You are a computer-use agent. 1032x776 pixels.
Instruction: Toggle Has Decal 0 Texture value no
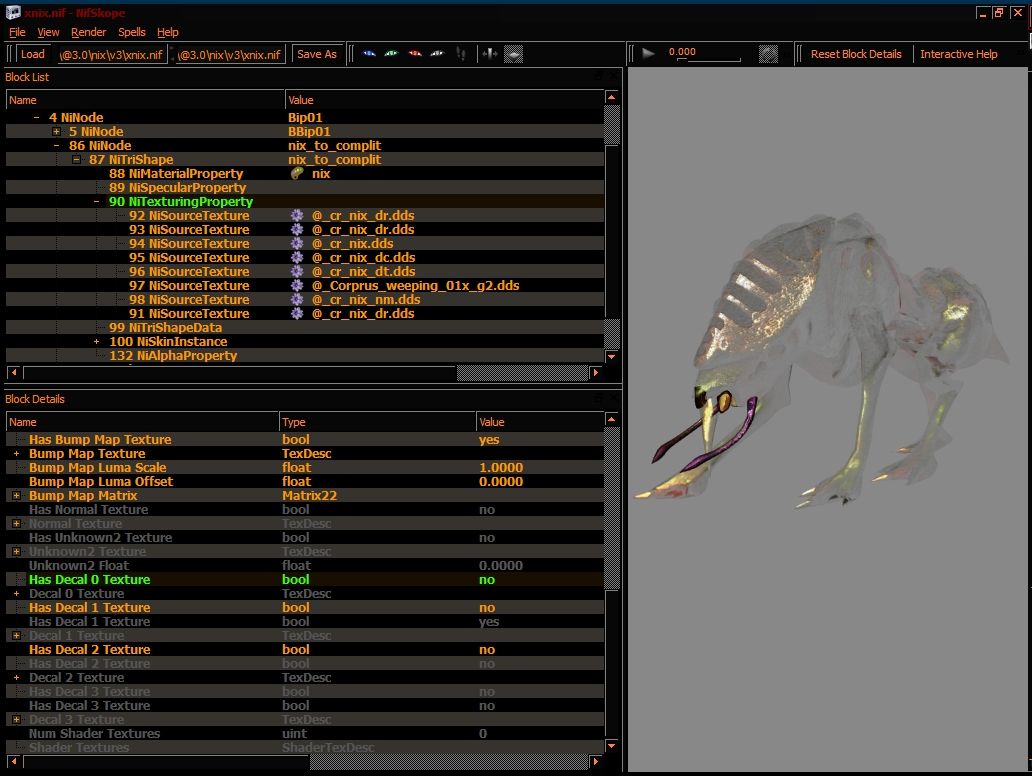click(x=487, y=580)
